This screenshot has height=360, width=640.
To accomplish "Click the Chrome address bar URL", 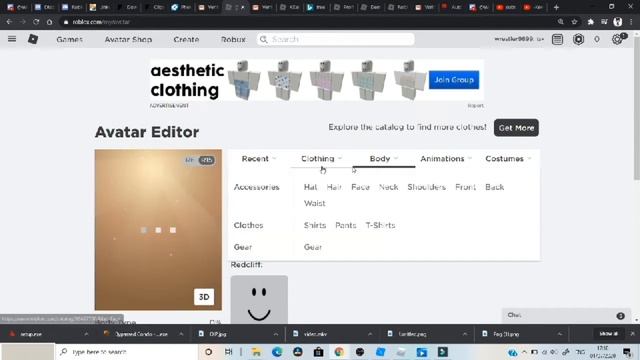I will click(101, 22).
